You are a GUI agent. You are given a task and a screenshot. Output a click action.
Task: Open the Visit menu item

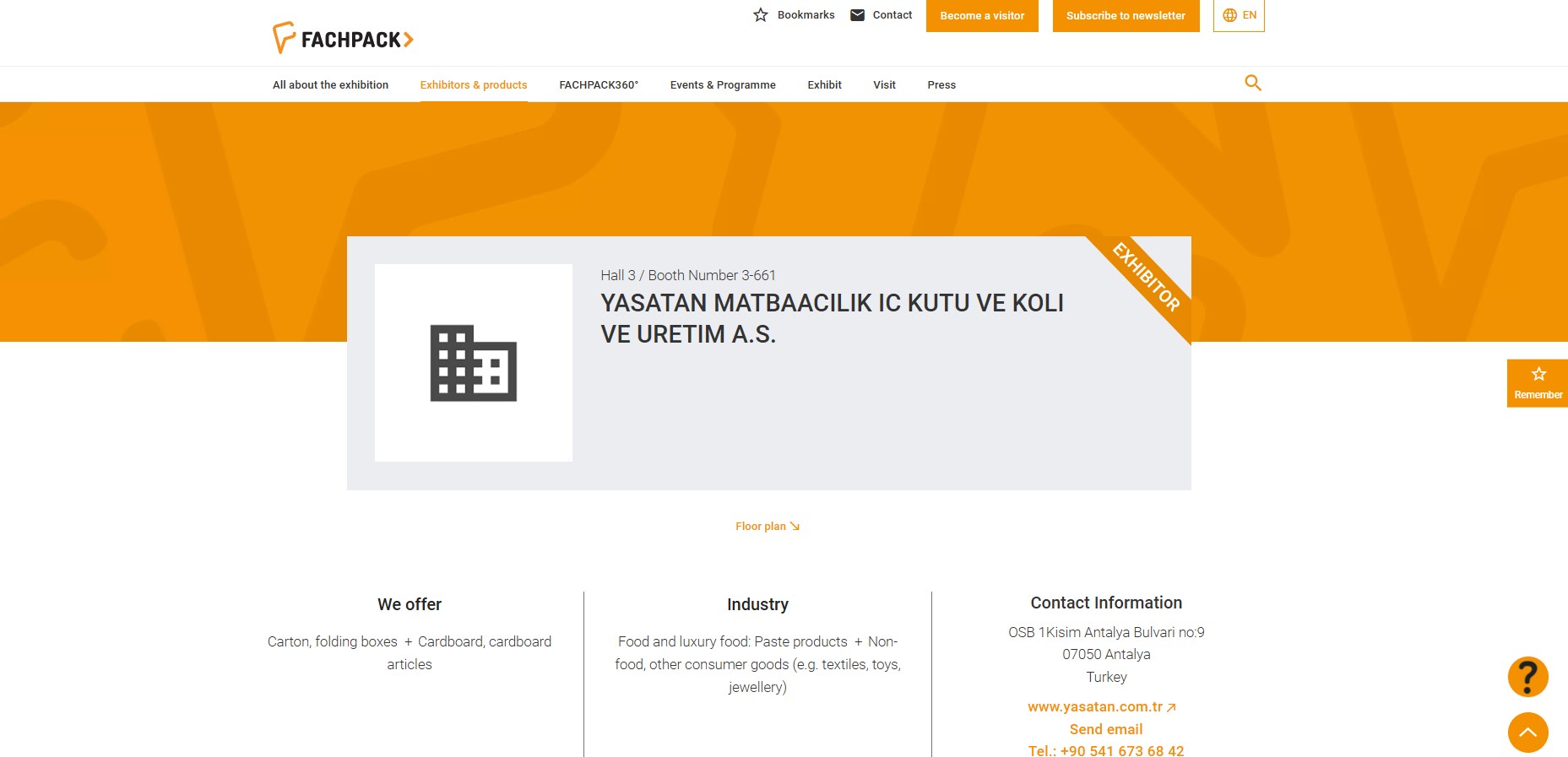[884, 85]
